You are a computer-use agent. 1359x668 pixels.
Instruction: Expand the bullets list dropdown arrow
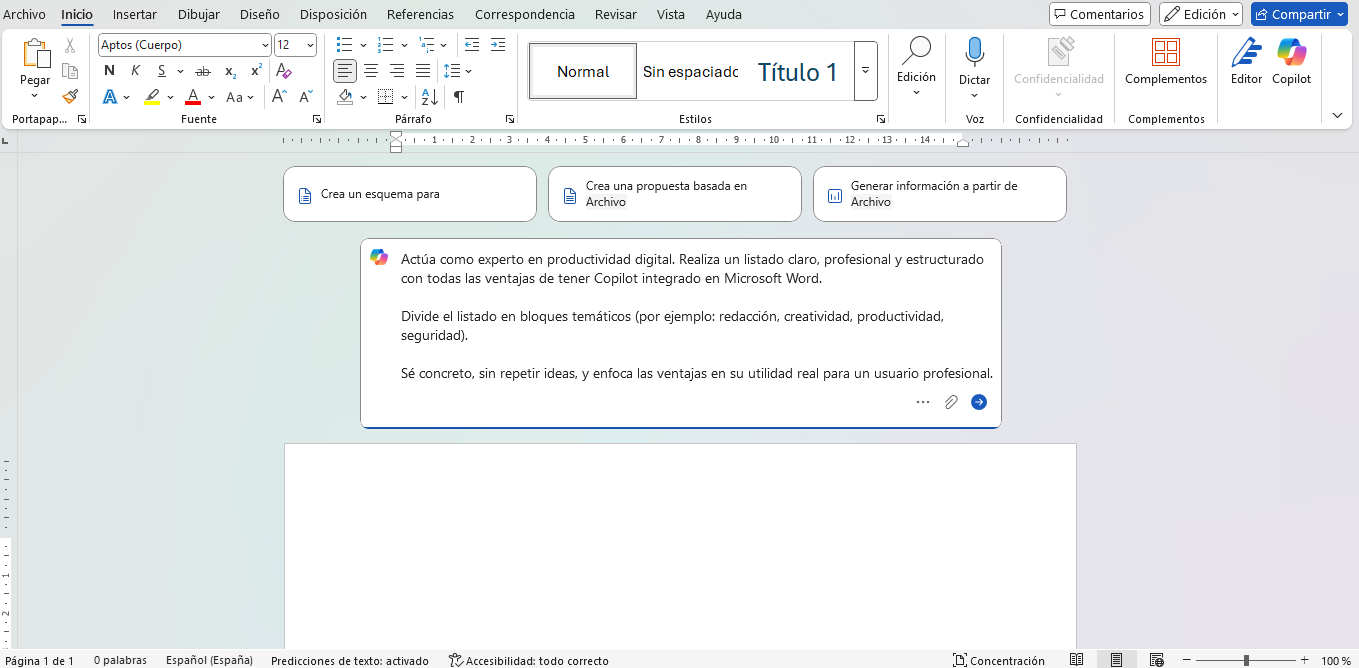tap(363, 45)
